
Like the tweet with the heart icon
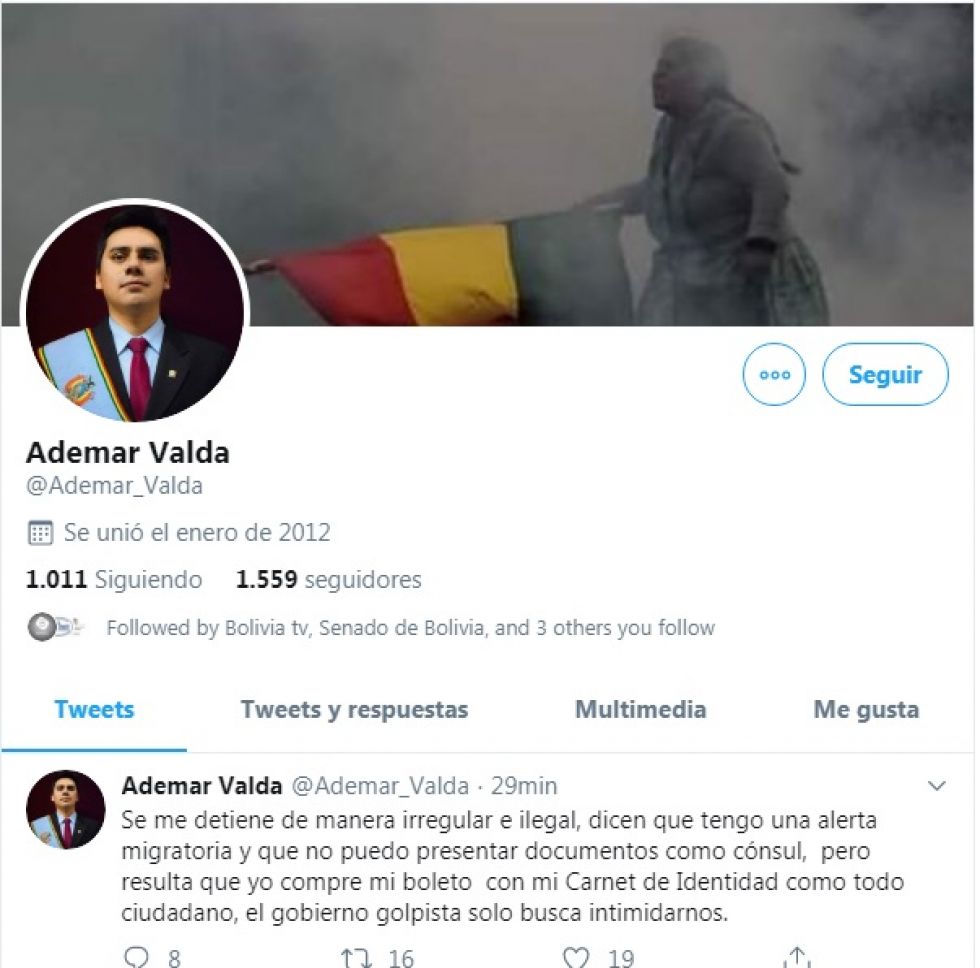(x=576, y=957)
